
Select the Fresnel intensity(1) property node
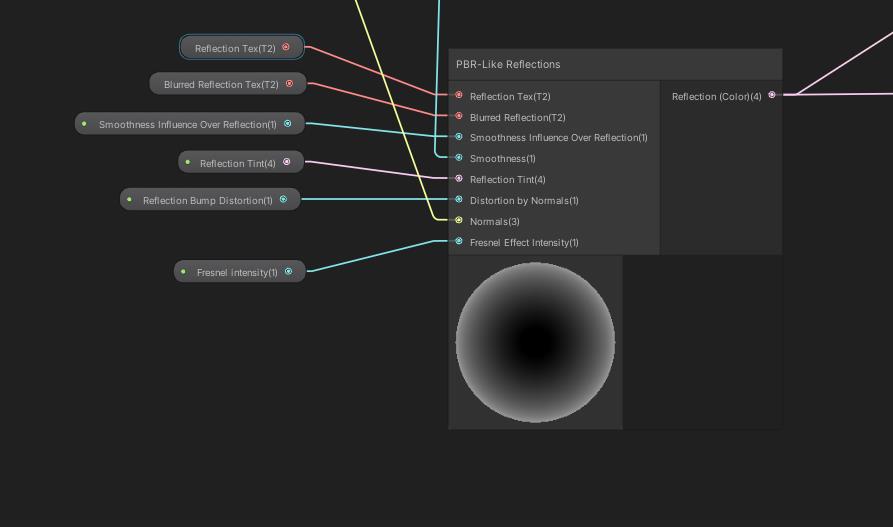click(240, 272)
